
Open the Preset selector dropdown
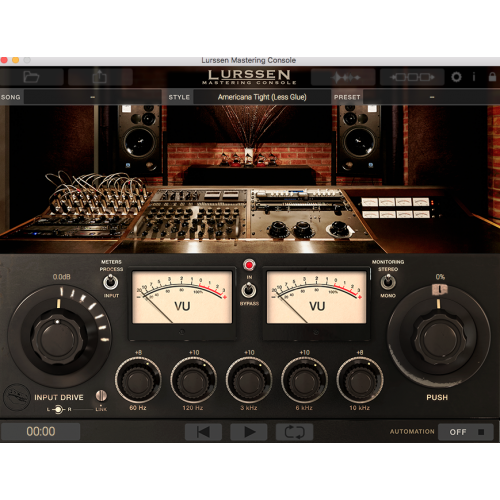[x=431, y=97]
